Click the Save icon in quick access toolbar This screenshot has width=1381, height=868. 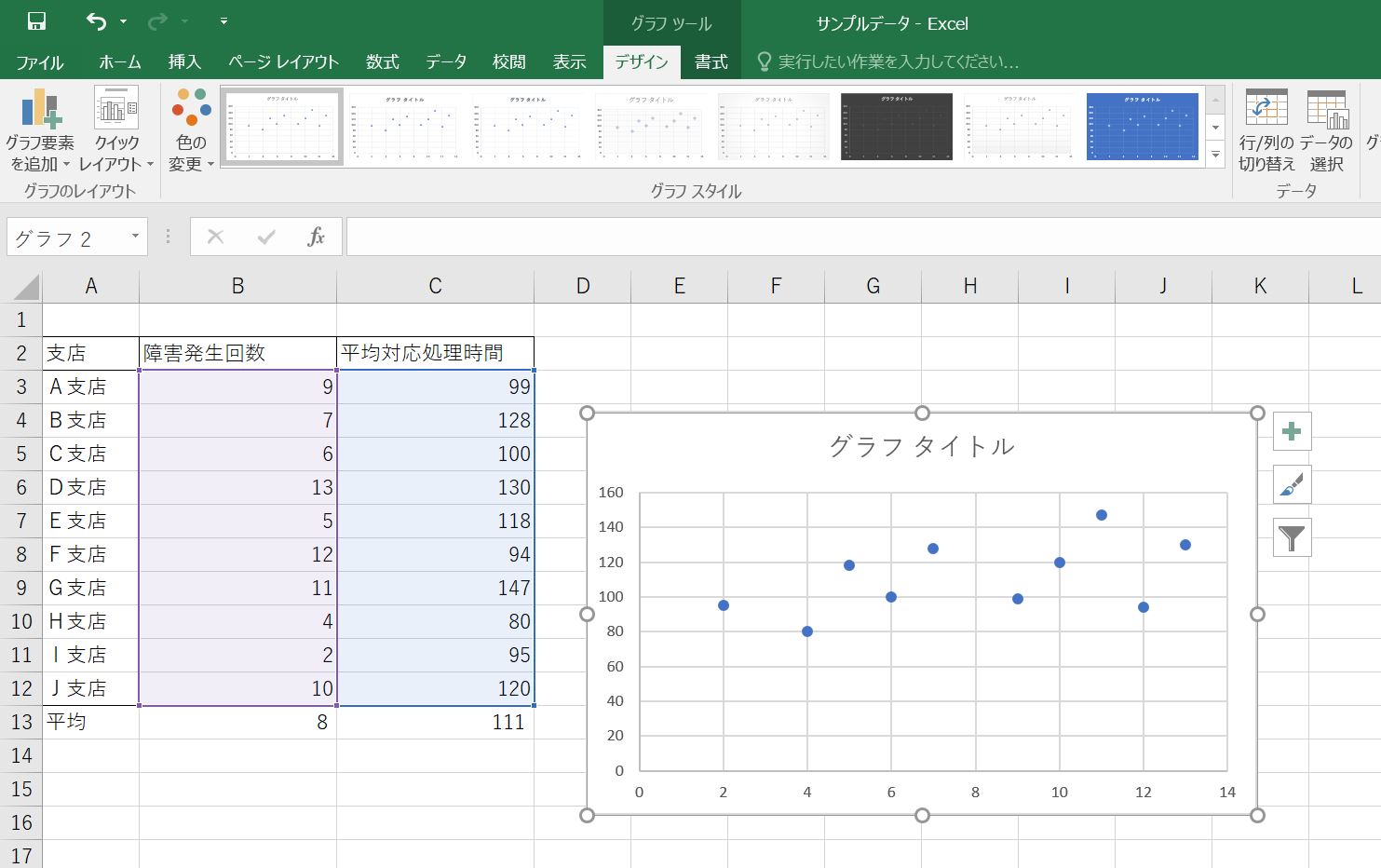(37, 21)
